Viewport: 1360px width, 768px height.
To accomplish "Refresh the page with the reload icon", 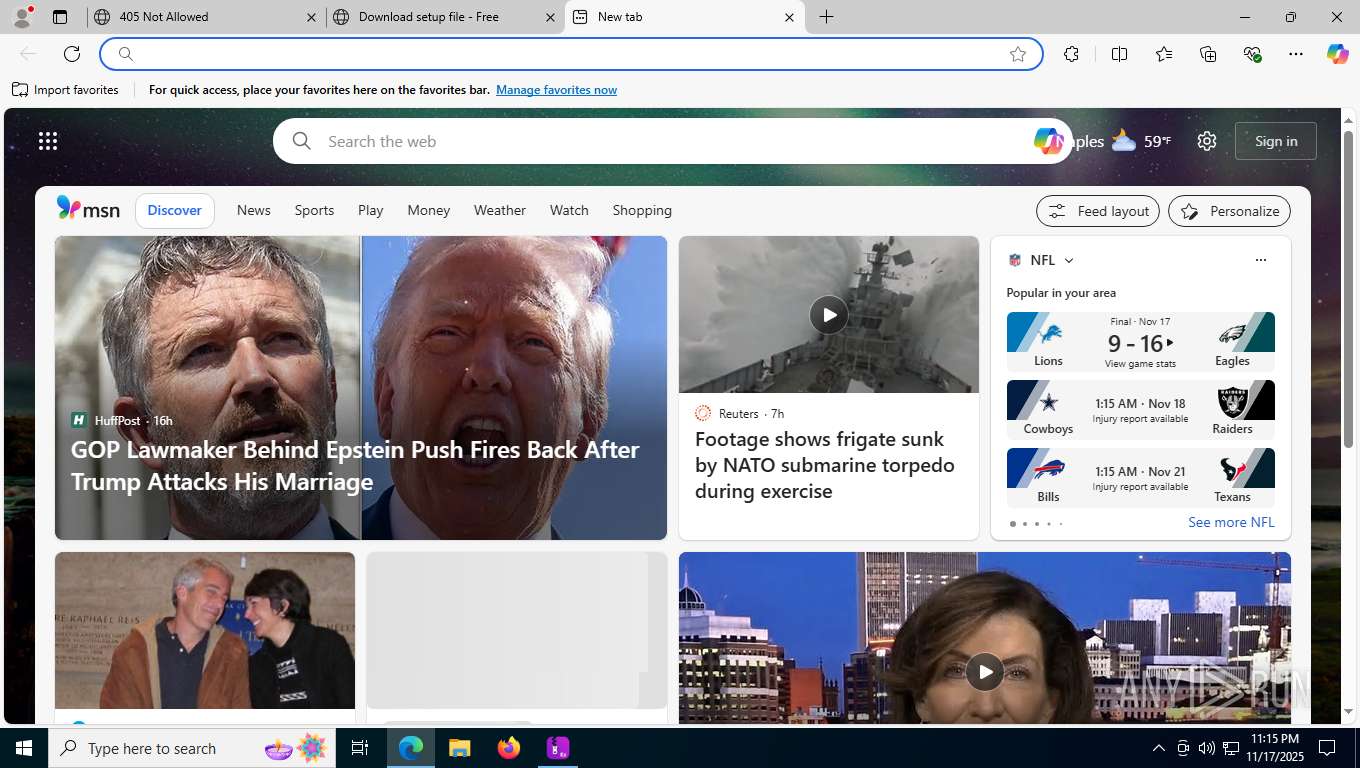I will (x=72, y=54).
